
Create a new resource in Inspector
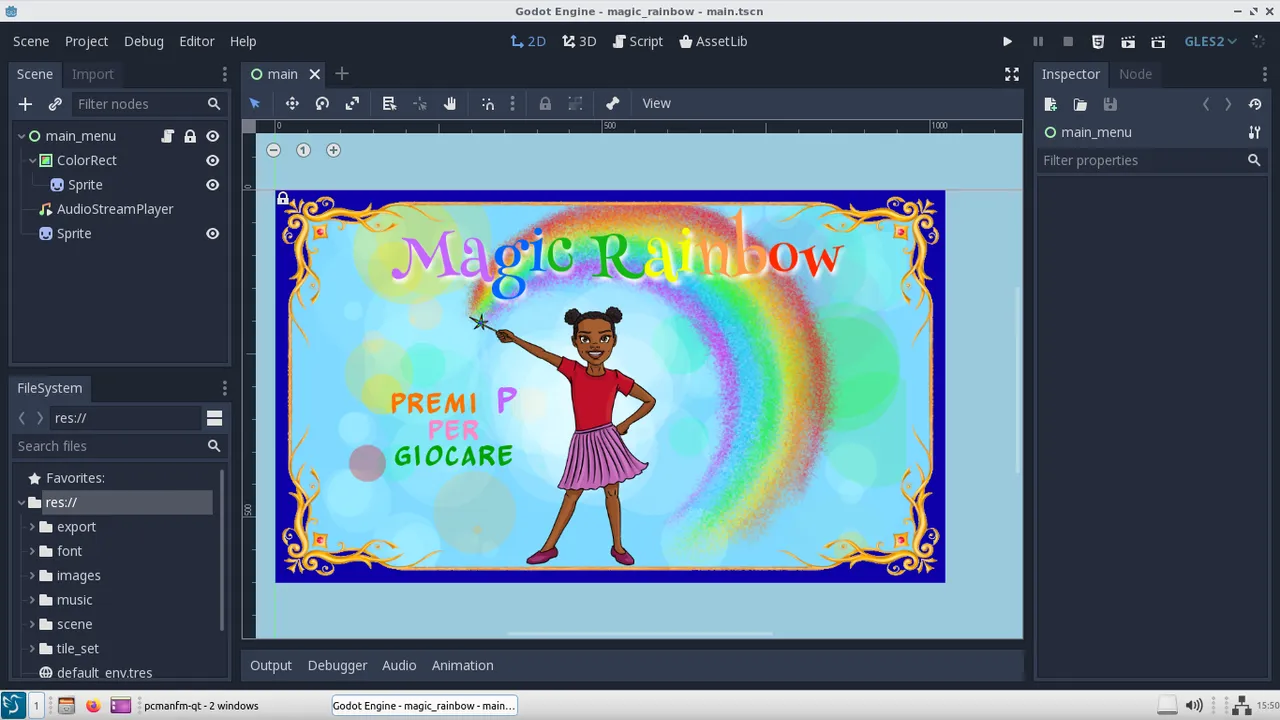coord(1050,104)
